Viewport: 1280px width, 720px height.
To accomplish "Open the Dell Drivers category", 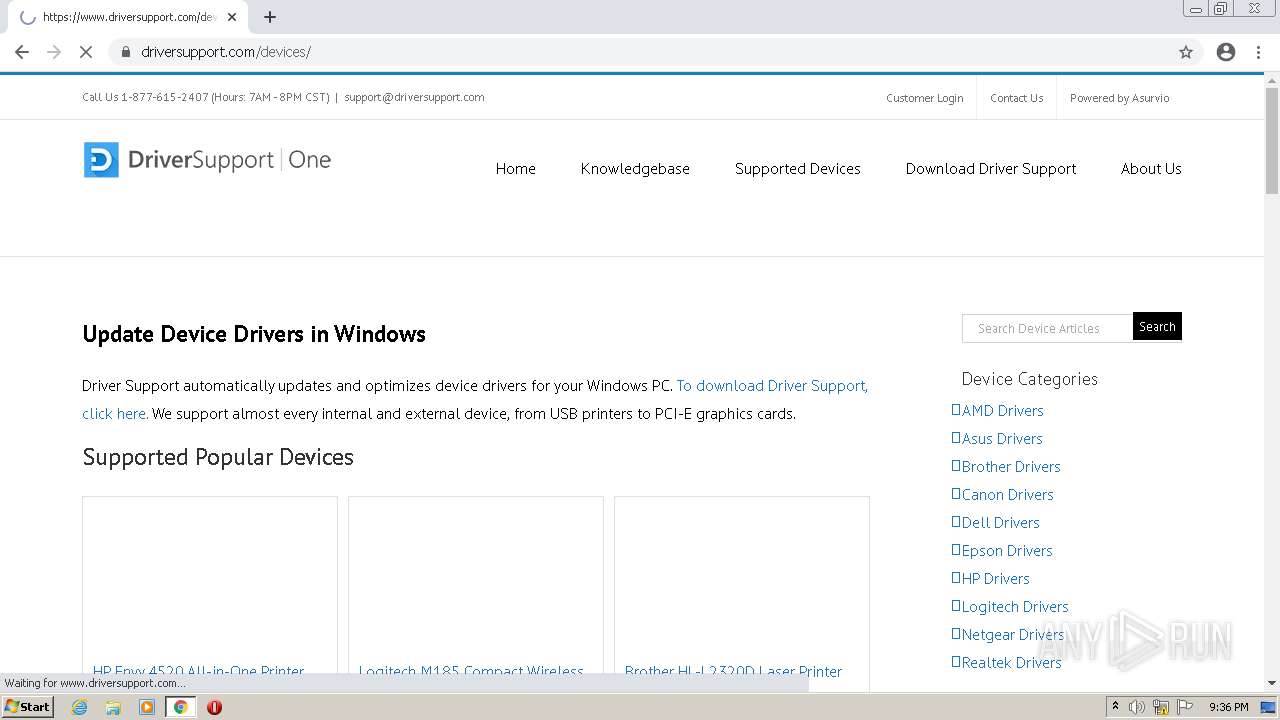I will [x=1000, y=522].
